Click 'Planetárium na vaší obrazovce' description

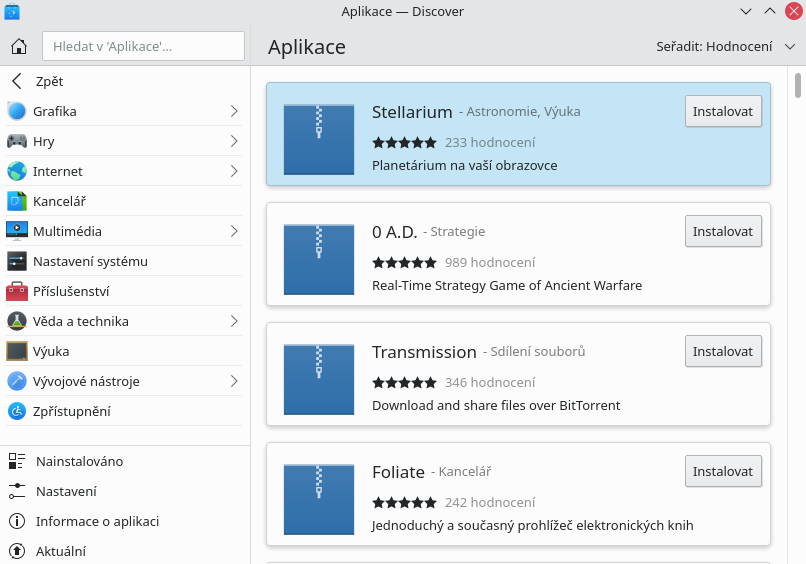point(465,166)
